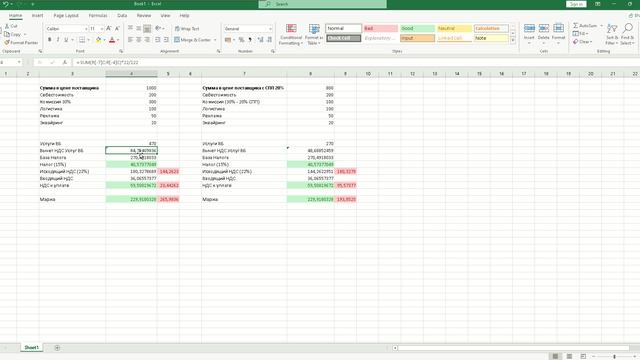Apply the Good cell style

coord(417,28)
